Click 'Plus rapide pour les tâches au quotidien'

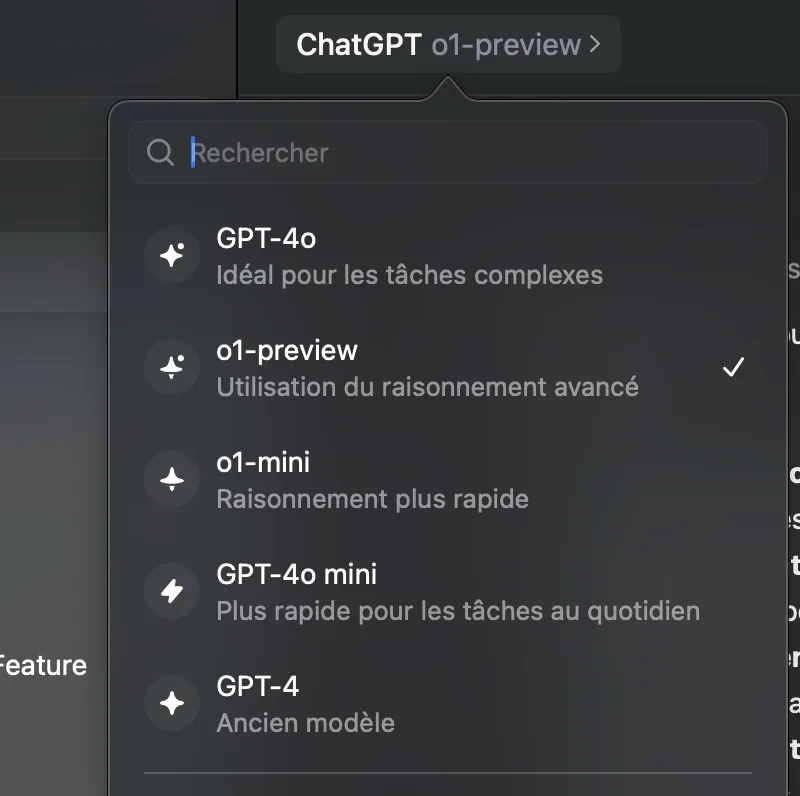(x=458, y=611)
